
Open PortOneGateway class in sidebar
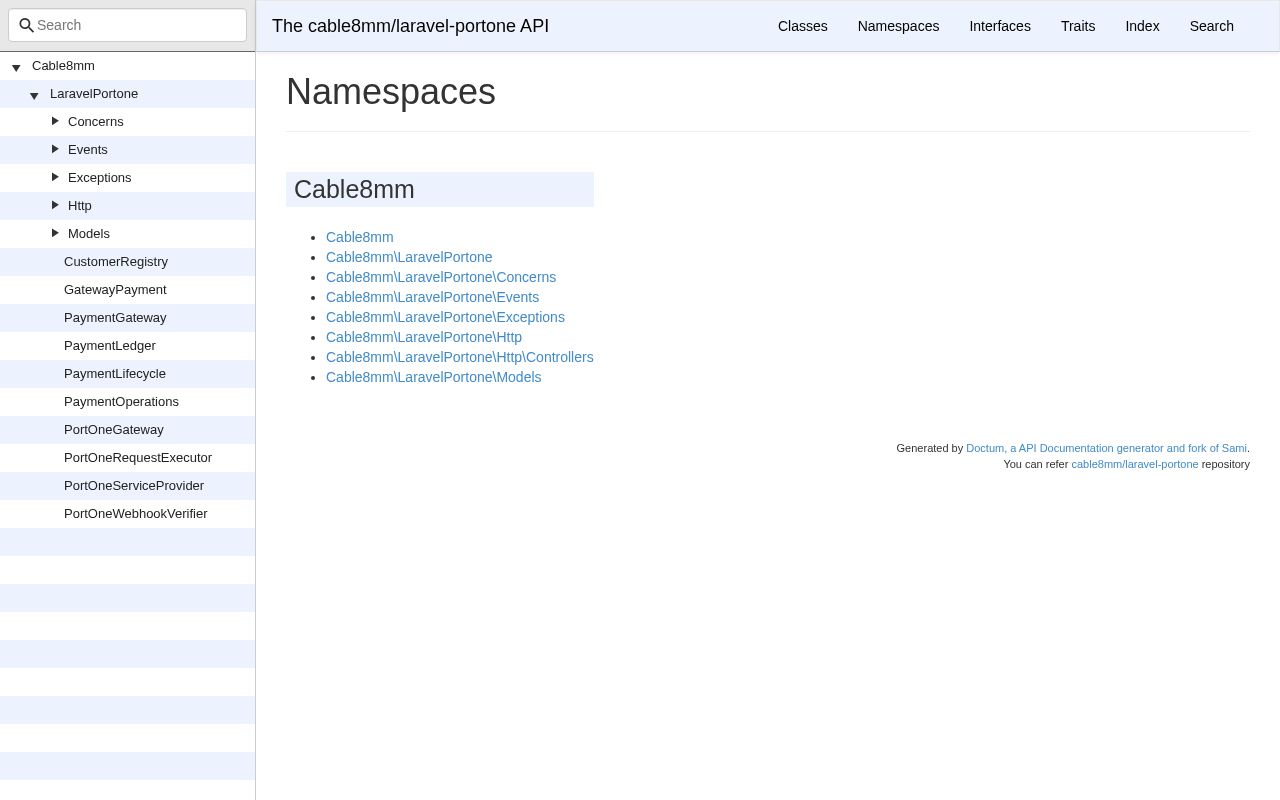click(x=114, y=430)
